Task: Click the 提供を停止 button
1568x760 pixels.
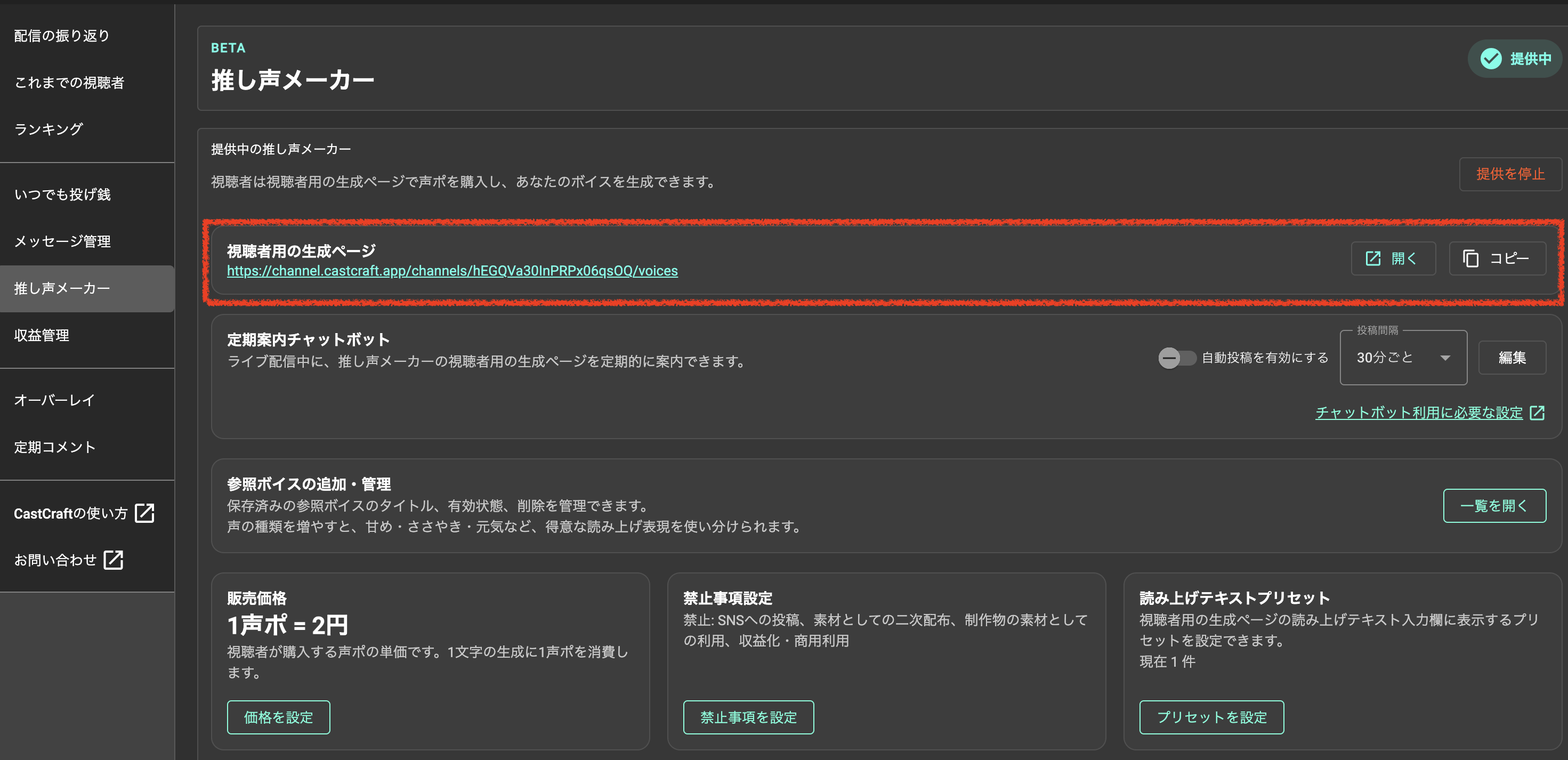Action: 1510,174
